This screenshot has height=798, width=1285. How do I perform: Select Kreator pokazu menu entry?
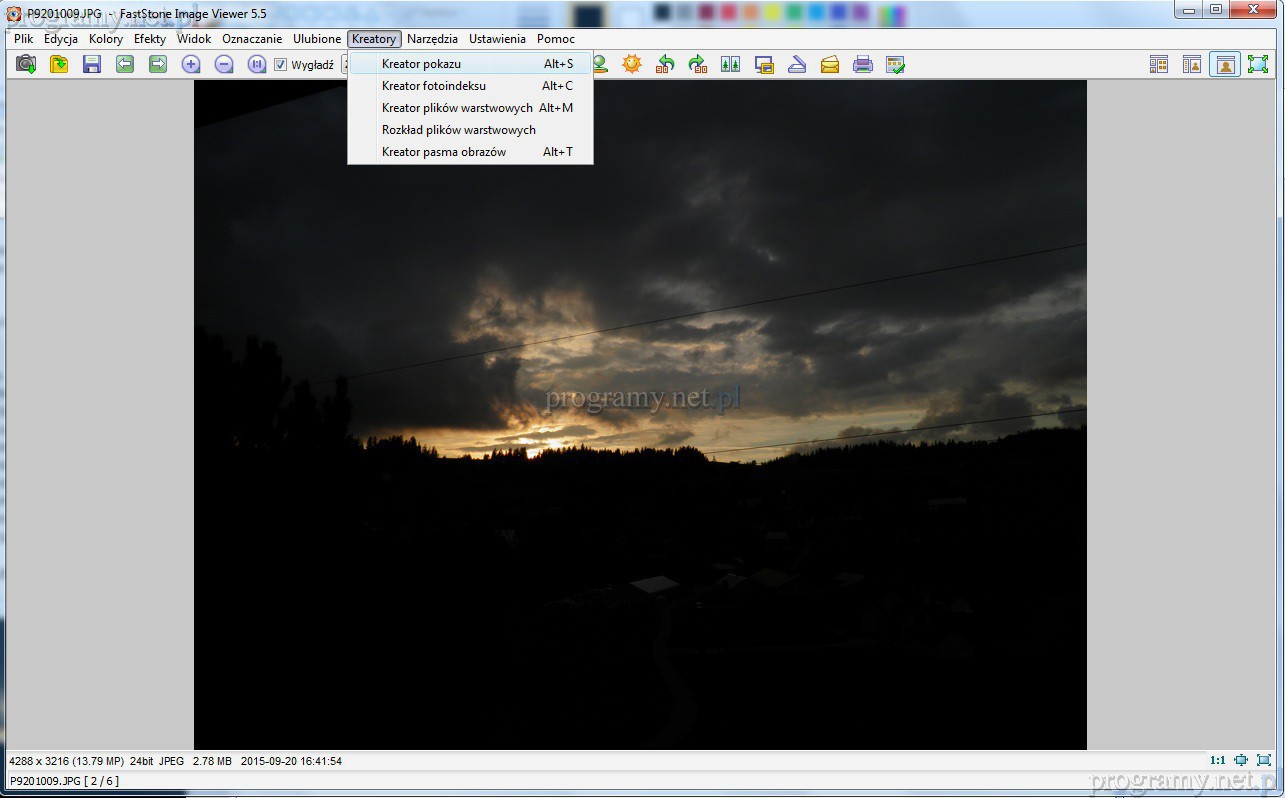tap(421, 64)
